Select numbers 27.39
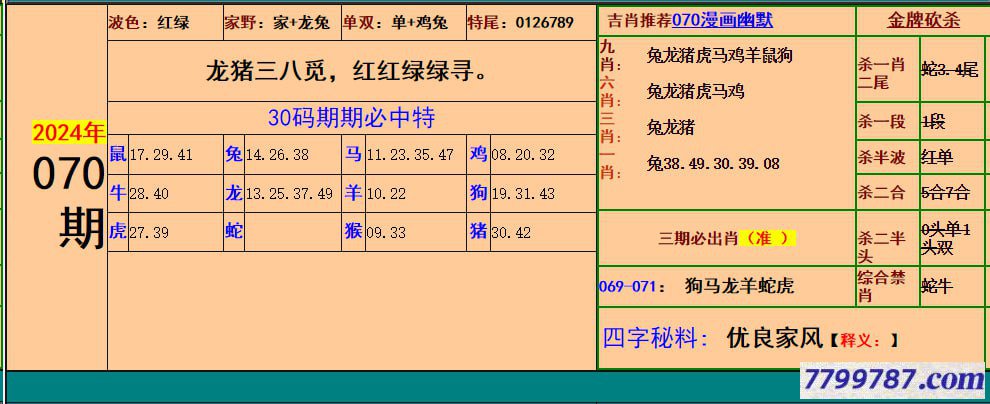 point(149,232)
